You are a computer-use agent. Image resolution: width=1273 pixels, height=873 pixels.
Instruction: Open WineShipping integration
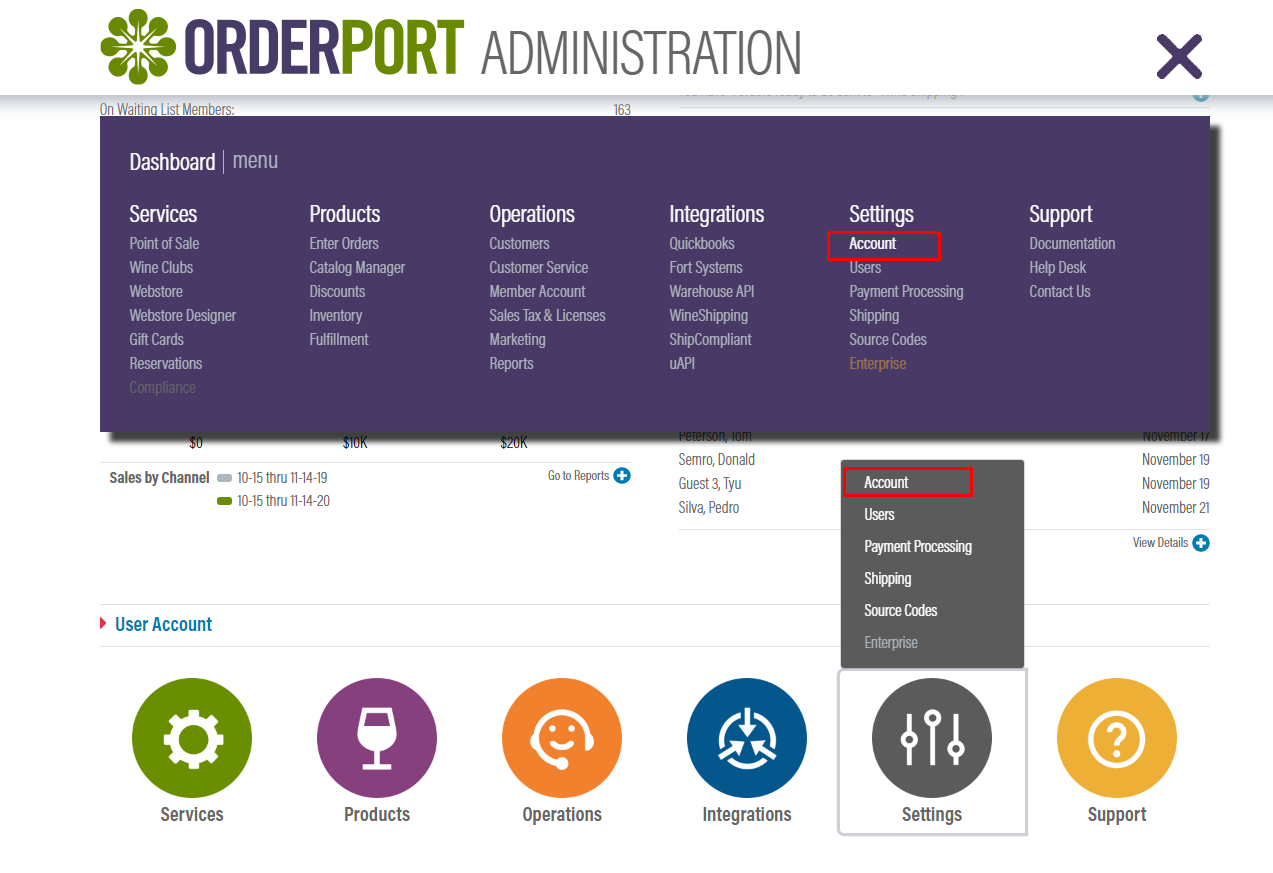click(x=709, y=315)
